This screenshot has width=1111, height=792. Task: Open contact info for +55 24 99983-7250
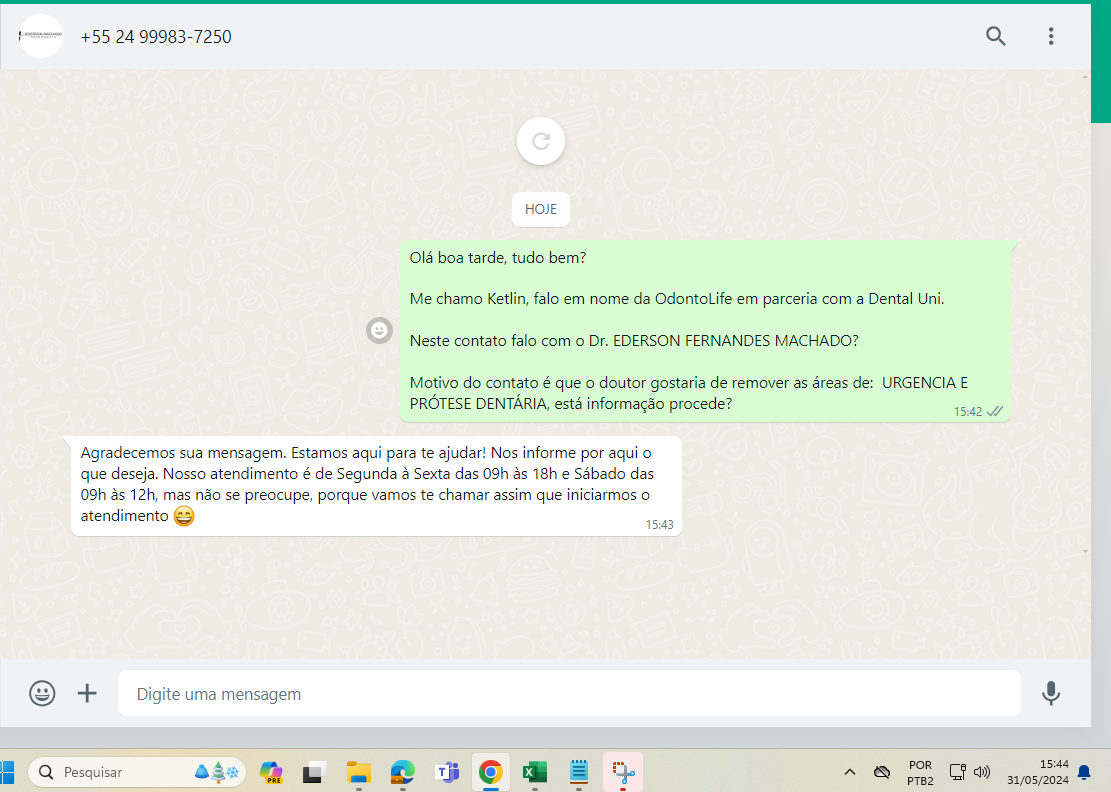[x=156, y=37]
